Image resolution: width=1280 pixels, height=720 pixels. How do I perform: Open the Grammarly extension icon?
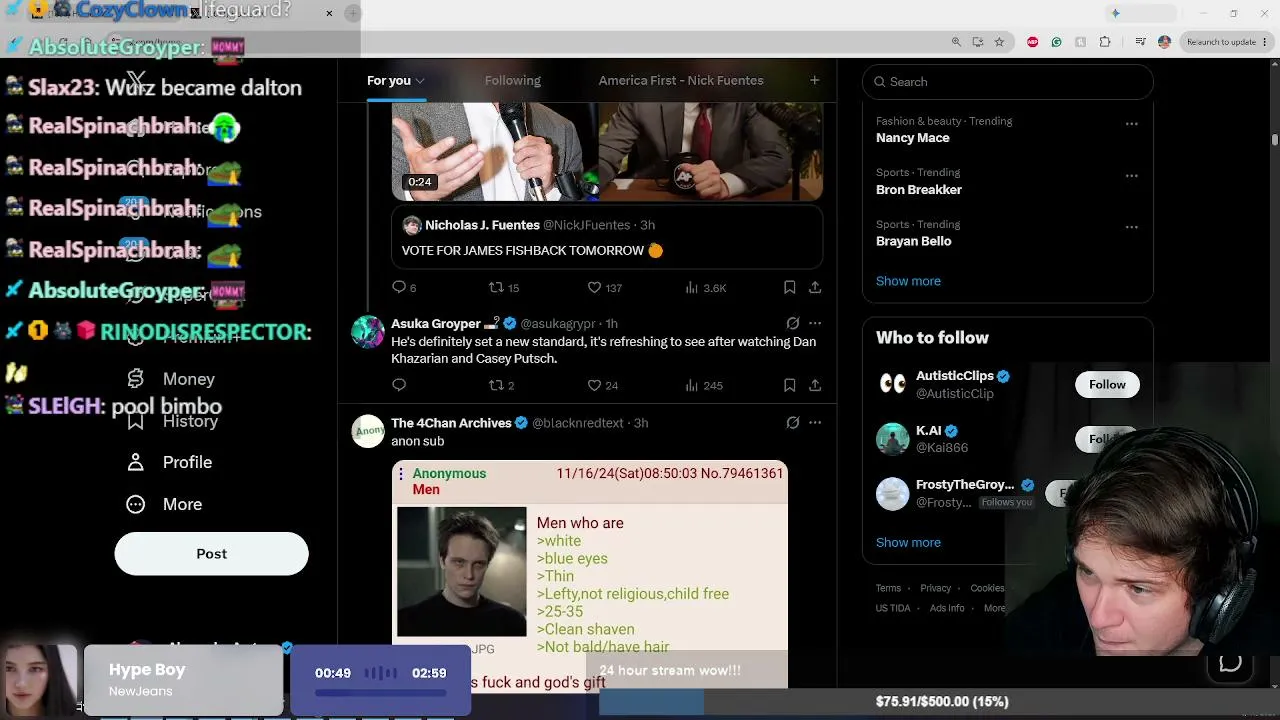pos(1056,42)
